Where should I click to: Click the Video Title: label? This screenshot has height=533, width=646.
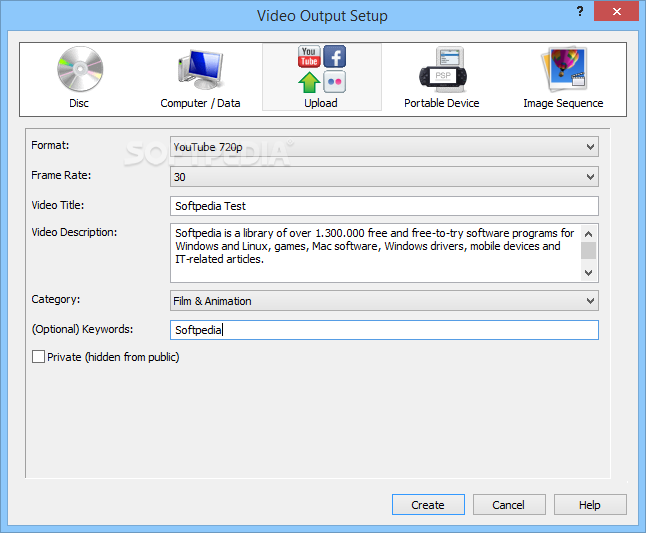58,205
